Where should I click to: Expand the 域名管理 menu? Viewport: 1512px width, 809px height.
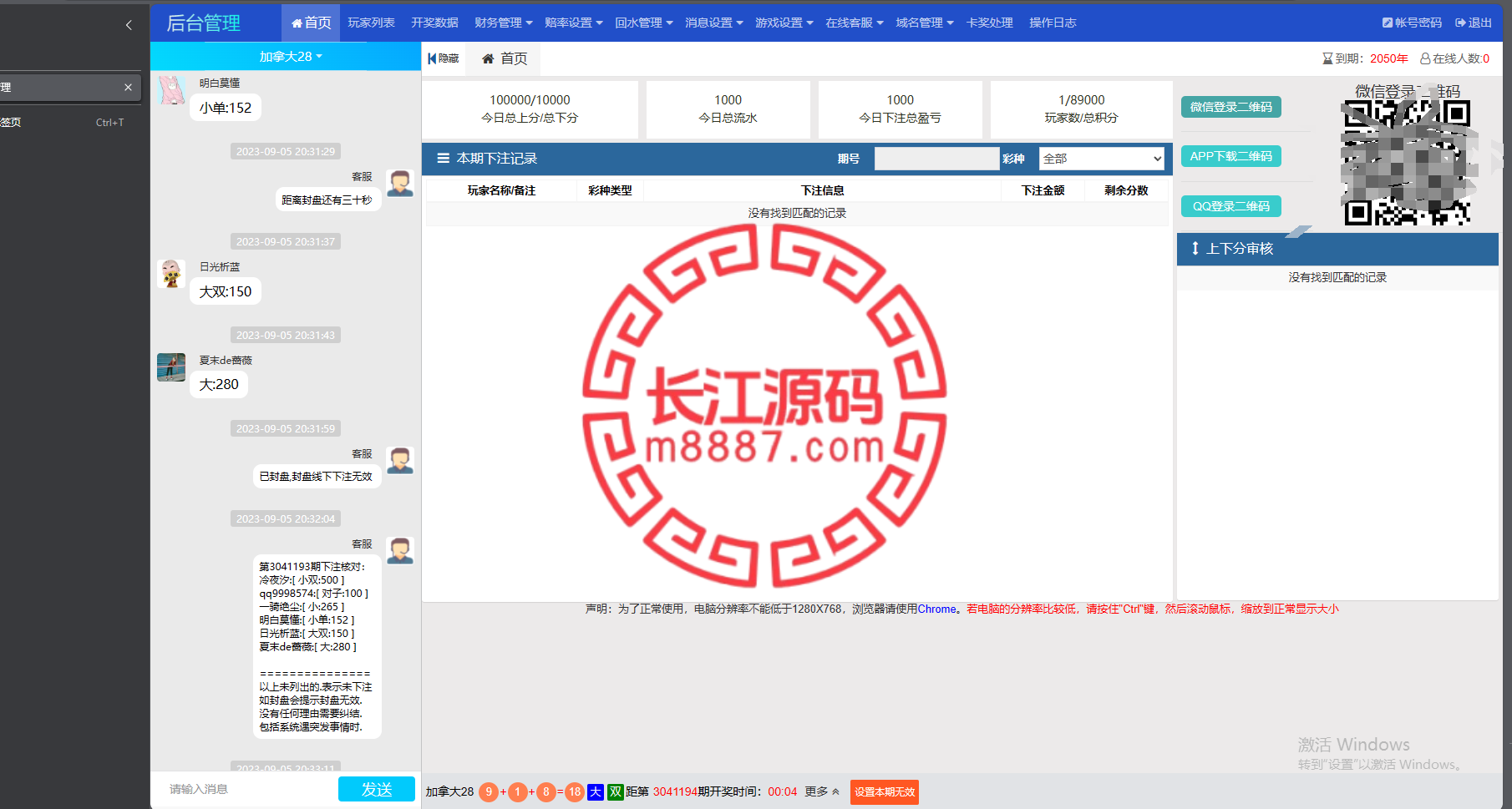tap(925, 23)
